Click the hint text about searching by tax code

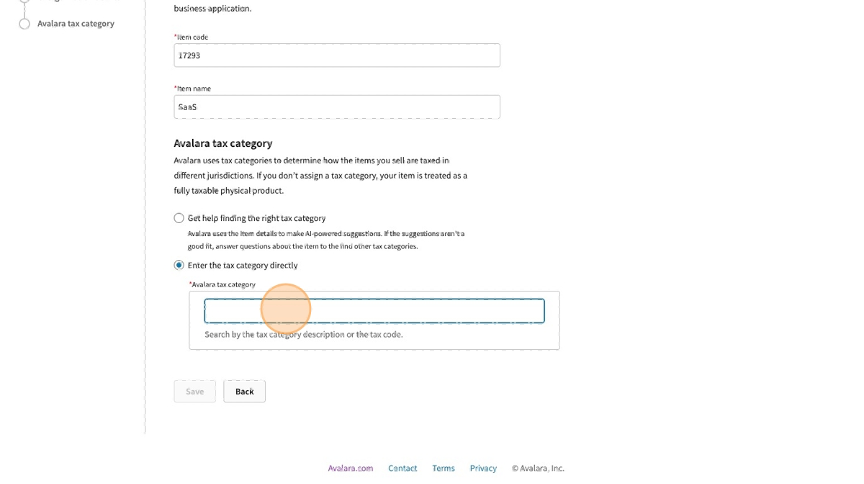click(303, 334)
